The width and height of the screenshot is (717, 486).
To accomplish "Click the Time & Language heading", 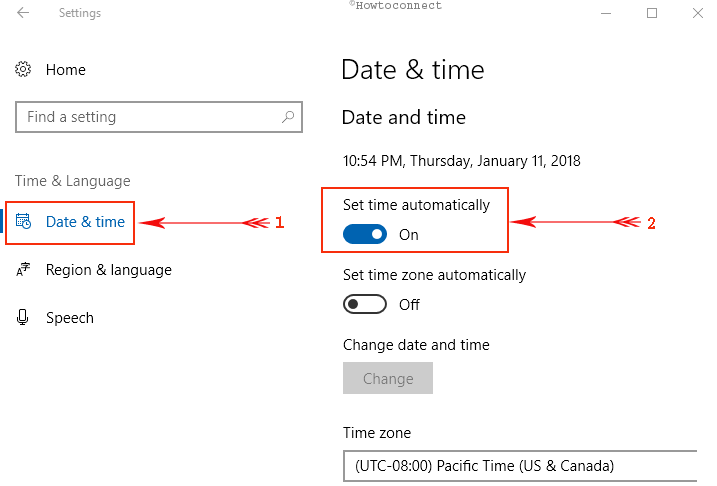I will tap(73, 181).
